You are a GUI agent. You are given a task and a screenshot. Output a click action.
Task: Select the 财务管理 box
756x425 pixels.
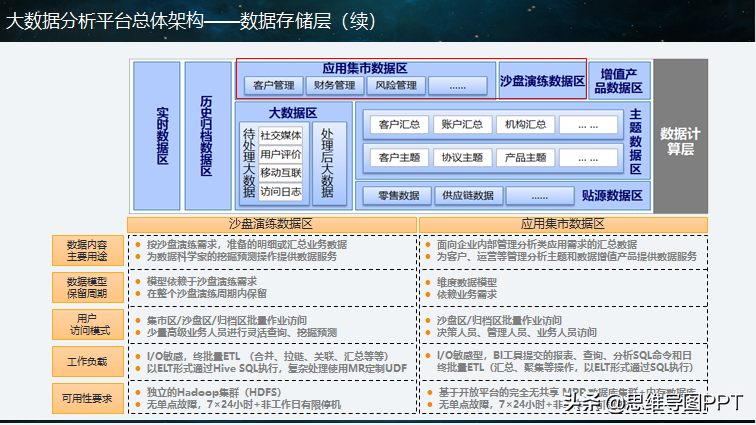(x=335, y=85)
